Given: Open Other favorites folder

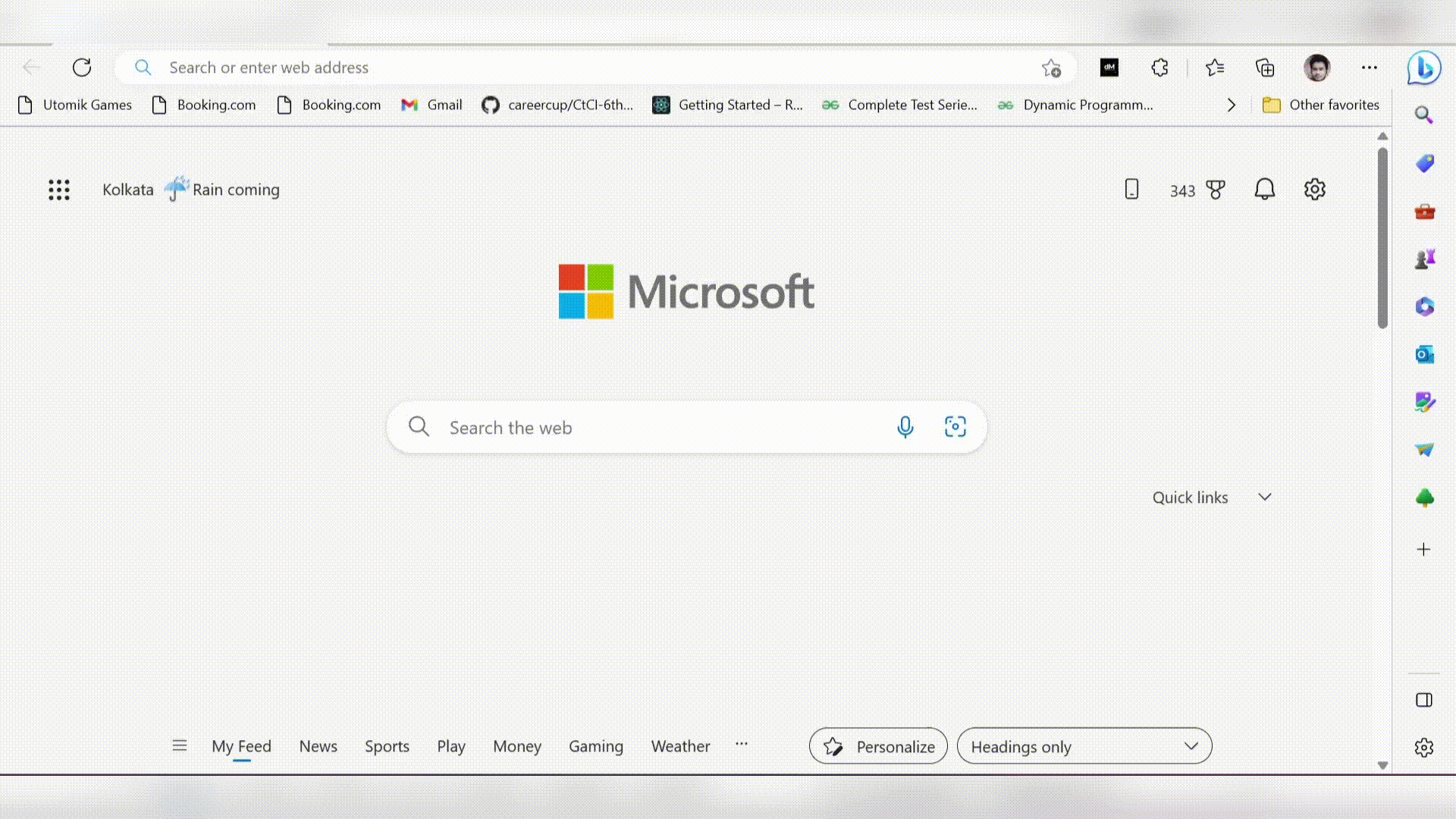Looking at the screenshot, I should 1321,105.
